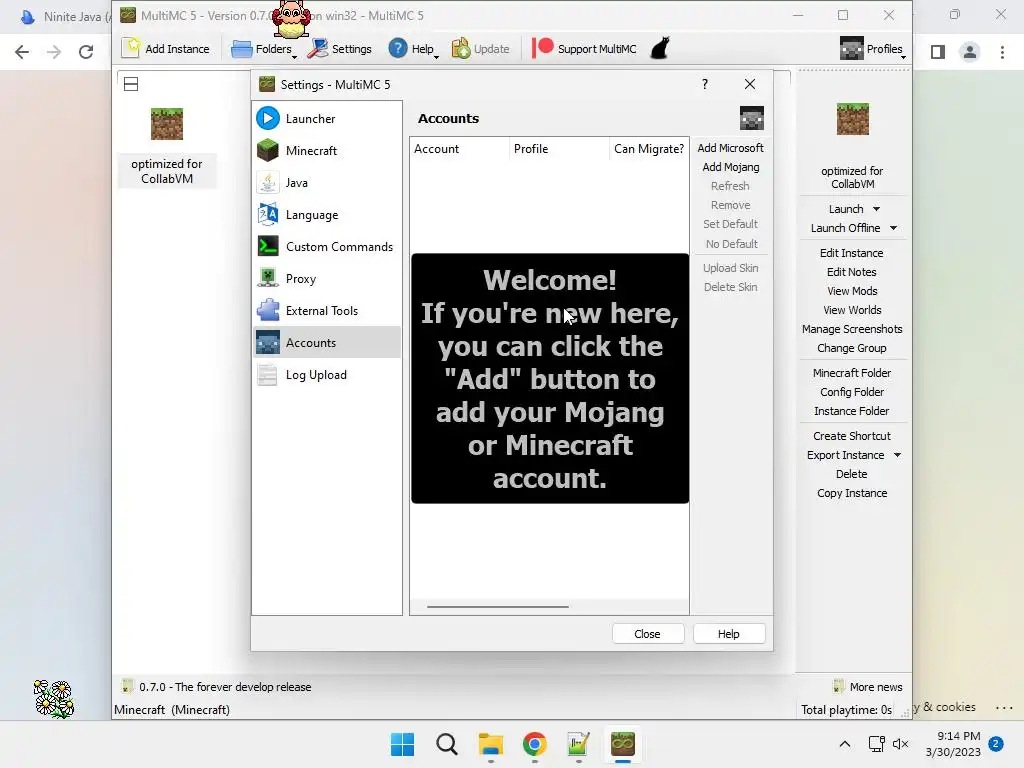The height and width of the screenshot is (768, 1024).
Task: Open the Windows Start menu
Action: tap(402, 744)
